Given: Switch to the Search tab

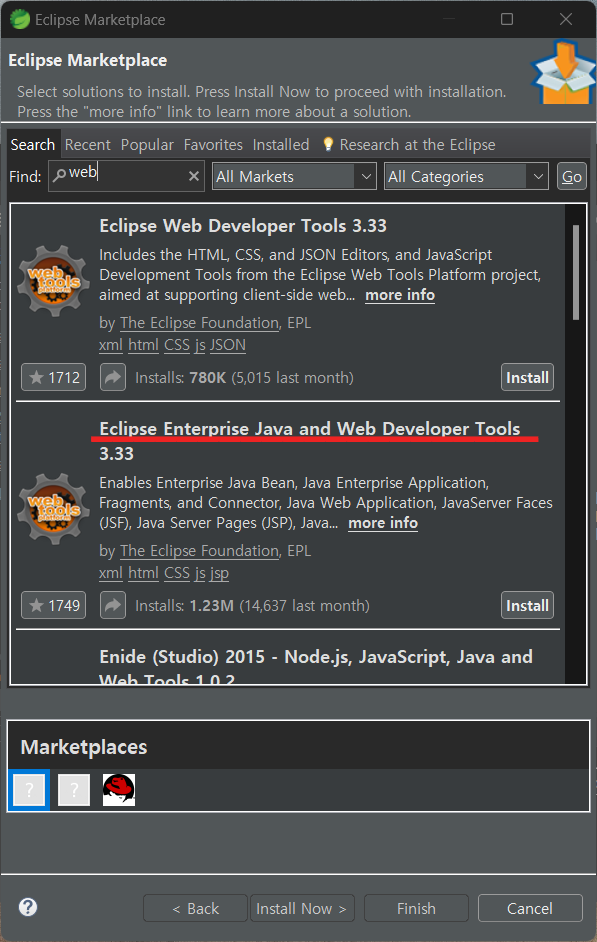Looking at the screenshot, I should click(32, 145).
